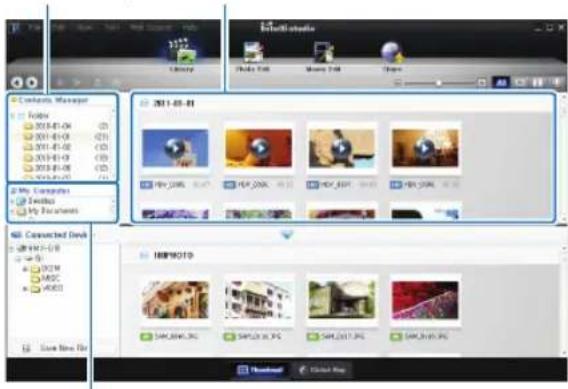This screenshot has width=568, height=389.
Task: Go back with the left arrow button
Action: click(x=17, y=83)
